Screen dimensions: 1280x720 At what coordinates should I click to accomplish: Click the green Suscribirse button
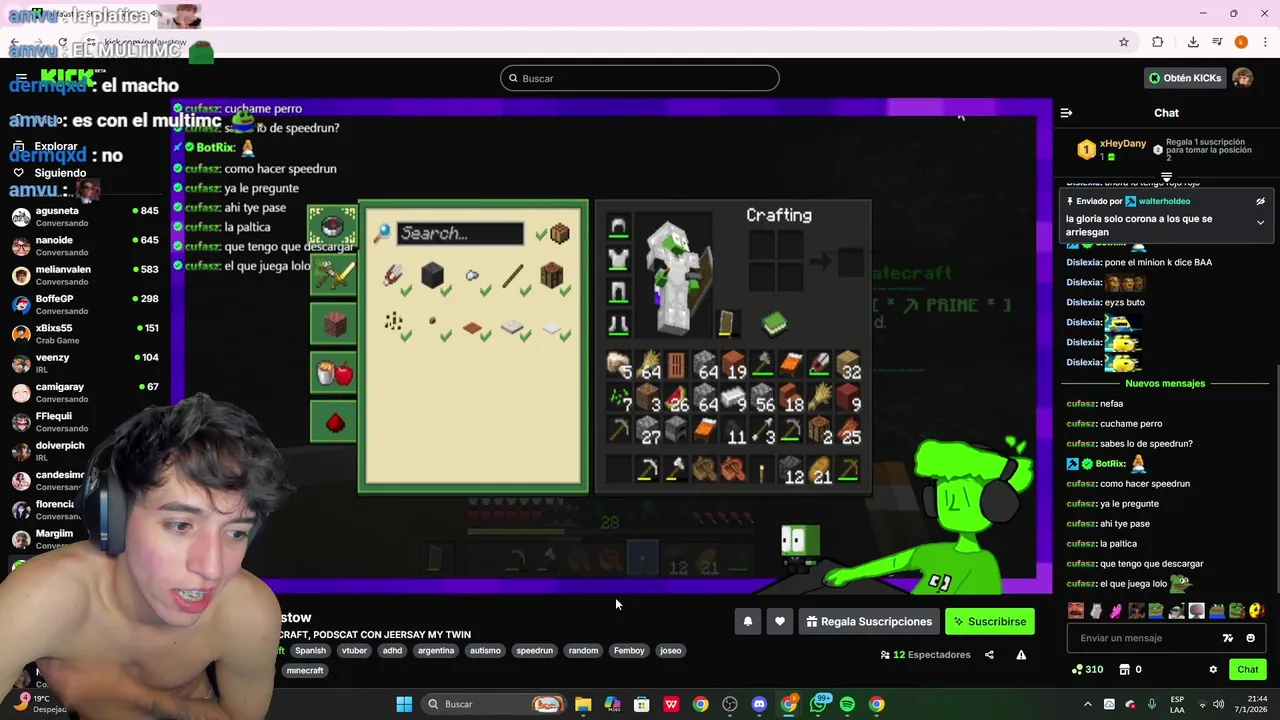990,622
